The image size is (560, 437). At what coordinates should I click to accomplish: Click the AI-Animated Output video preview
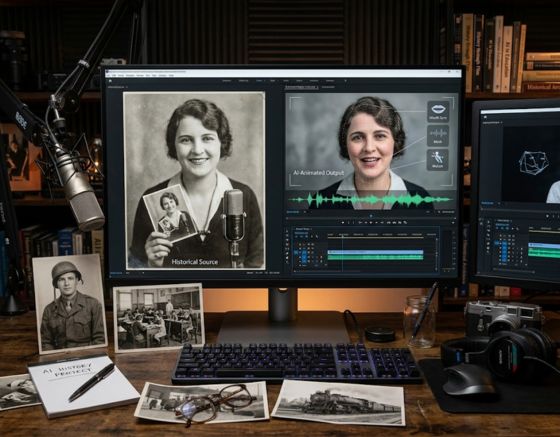click(x=371, y=151)
